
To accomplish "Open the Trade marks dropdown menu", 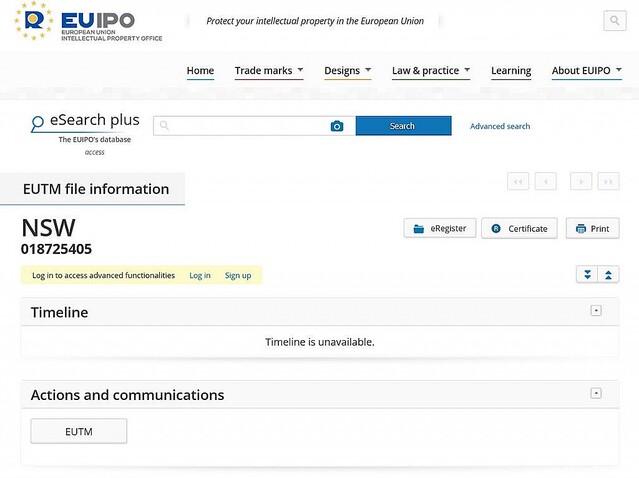I will [x=269, y=71].
